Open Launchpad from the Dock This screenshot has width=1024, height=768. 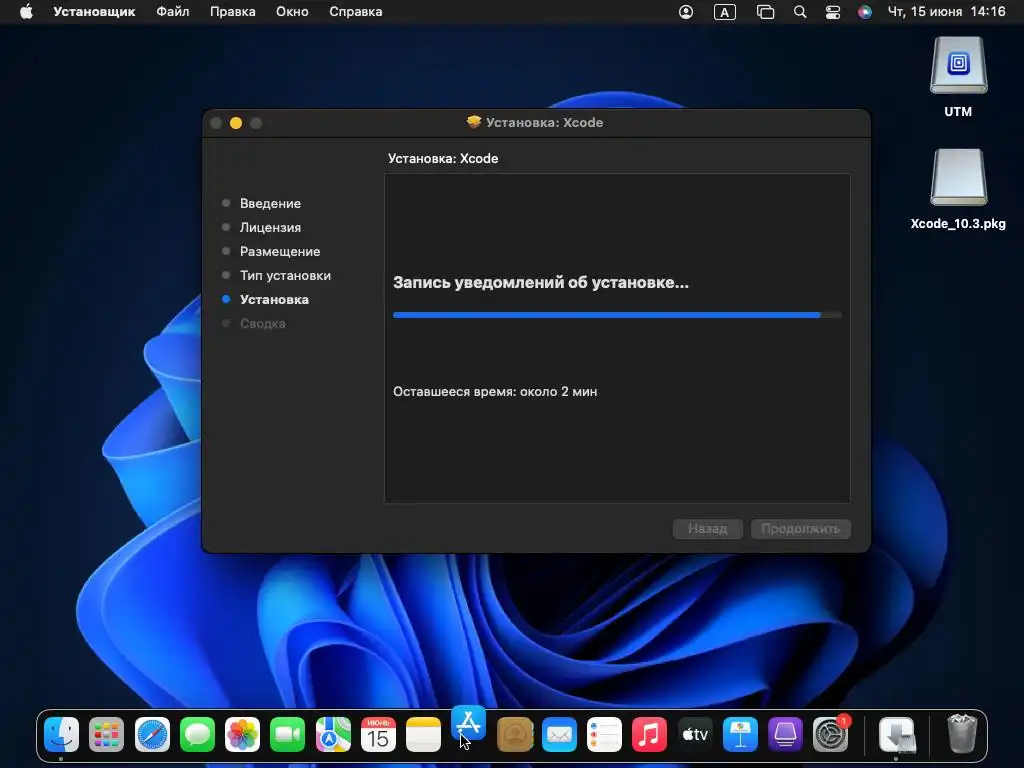pyautogui.click(x=106, y=735)
